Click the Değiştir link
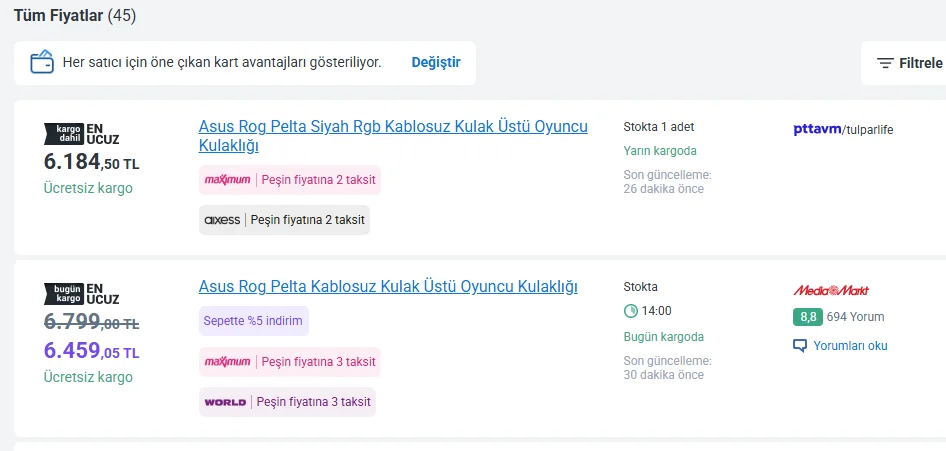Viewport: 946px width, 451px height. tap(436, 63)
